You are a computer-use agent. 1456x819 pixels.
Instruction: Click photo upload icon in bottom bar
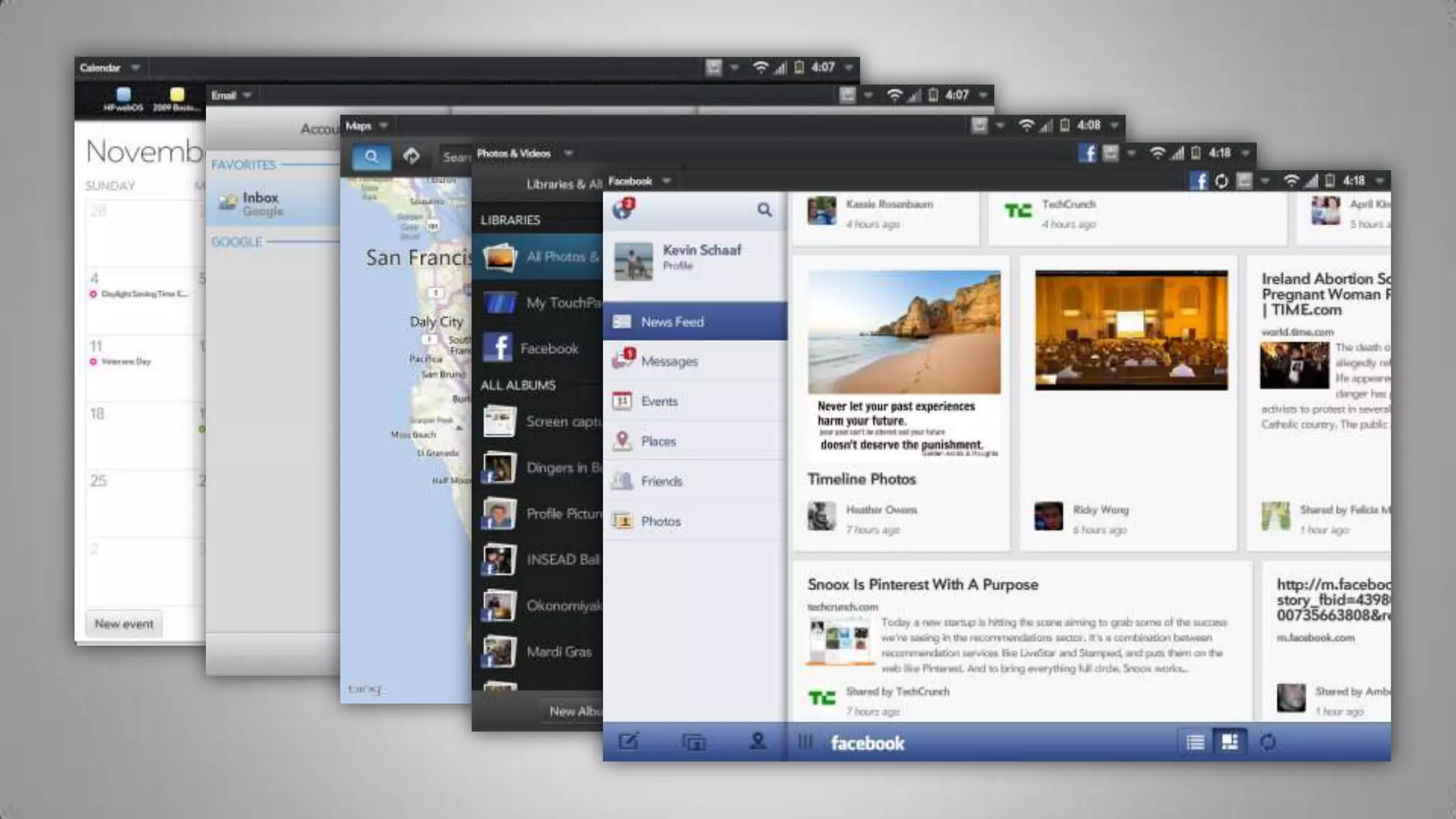pyautogui.click(x=693, y=742)
